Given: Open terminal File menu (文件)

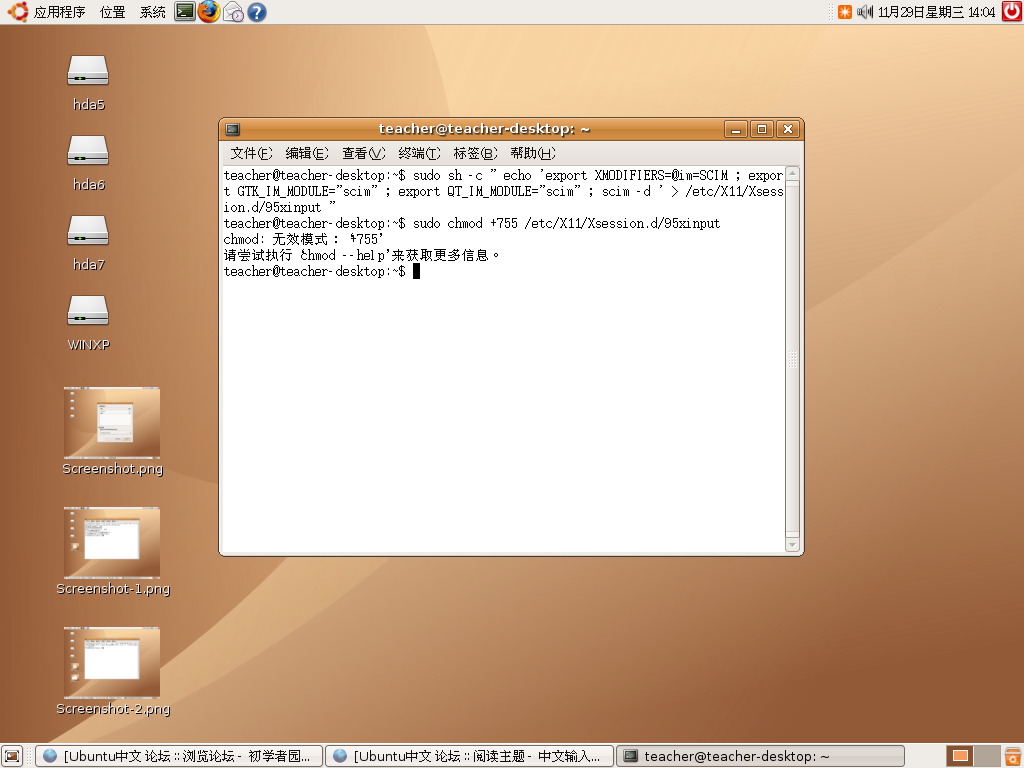Looking at the screenshot, I should 251,153.
